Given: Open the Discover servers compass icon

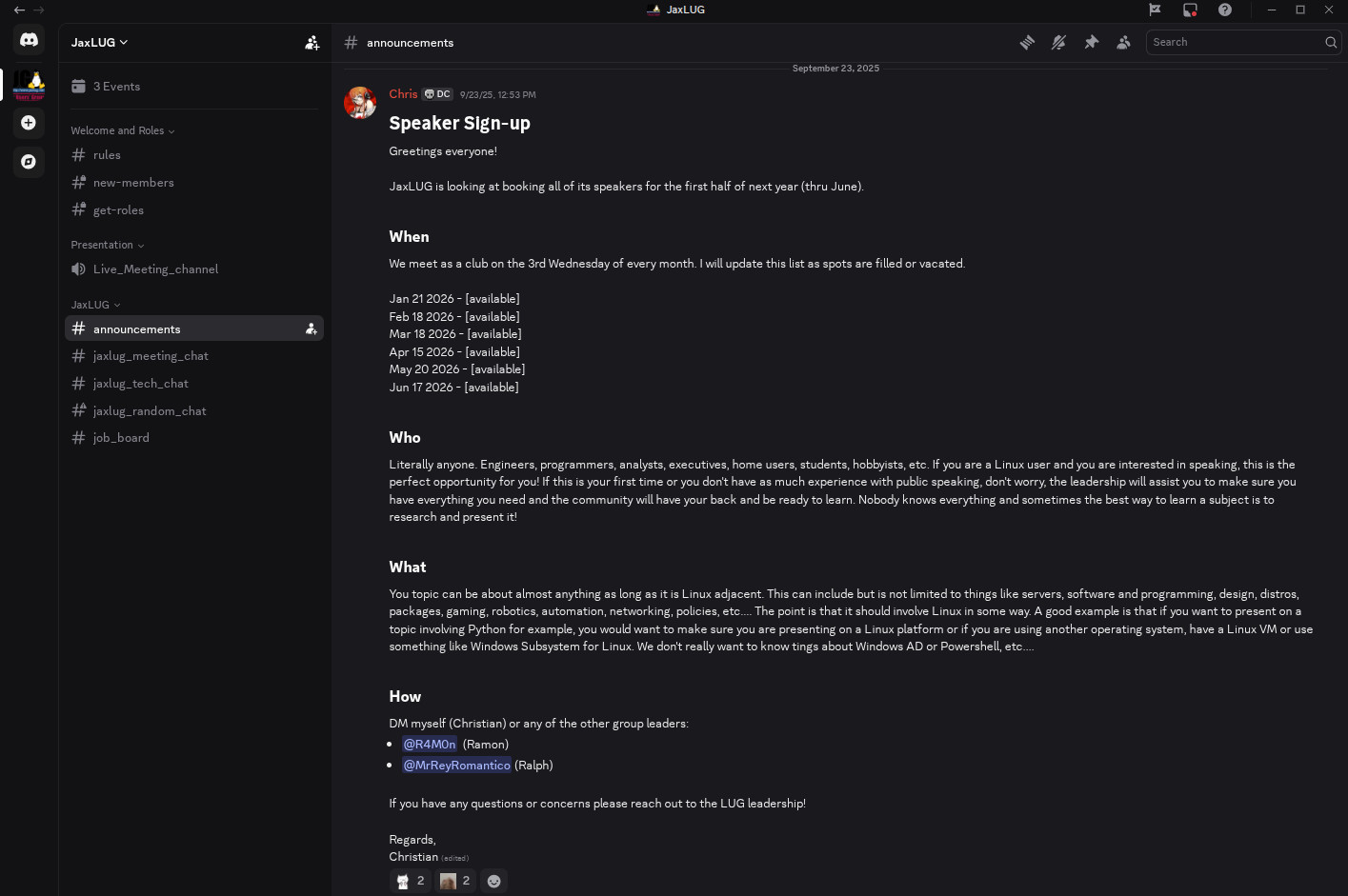Looking at the screenshot, I should (29, 162).
